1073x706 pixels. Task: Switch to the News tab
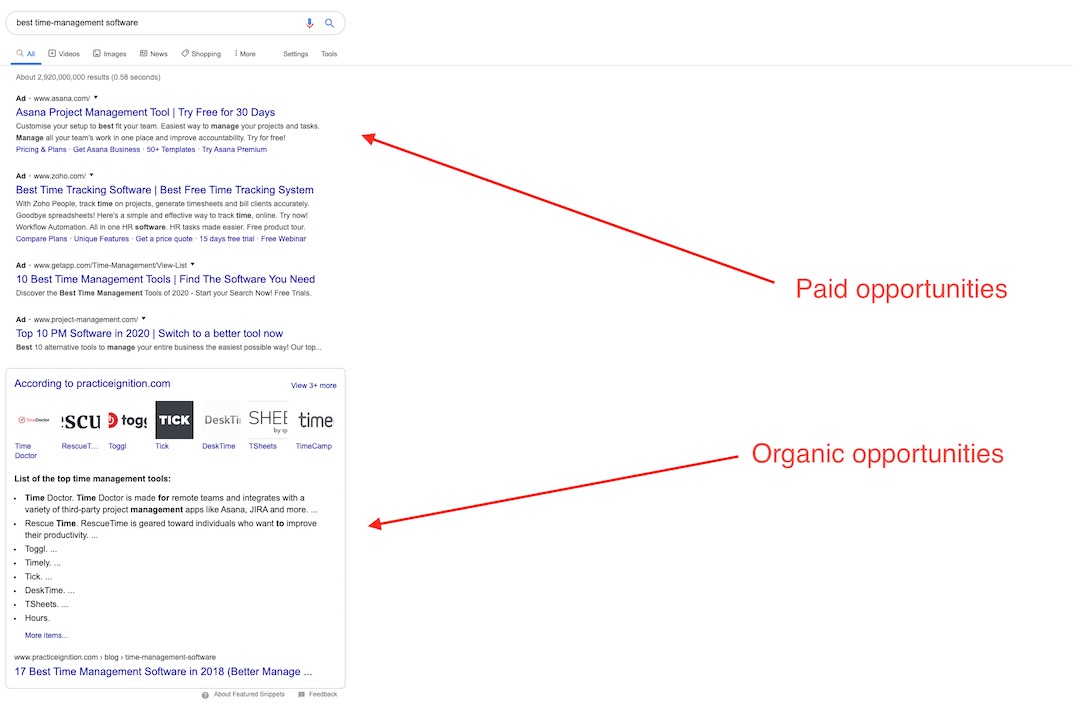point(153,53)
